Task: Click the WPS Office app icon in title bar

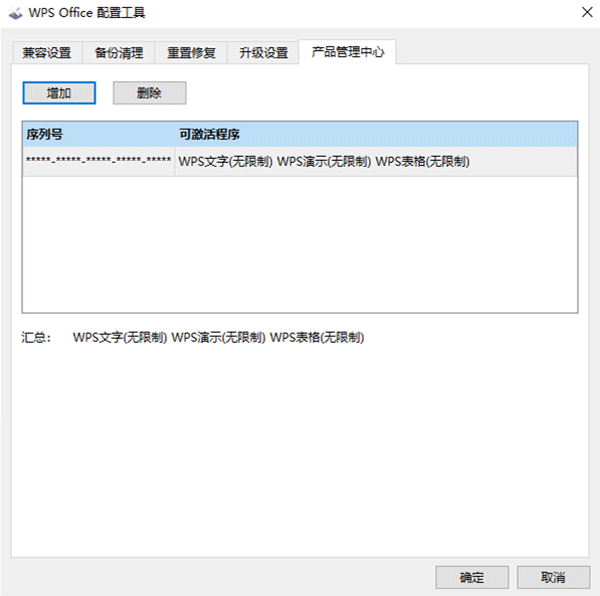Action: click(16, 13)
